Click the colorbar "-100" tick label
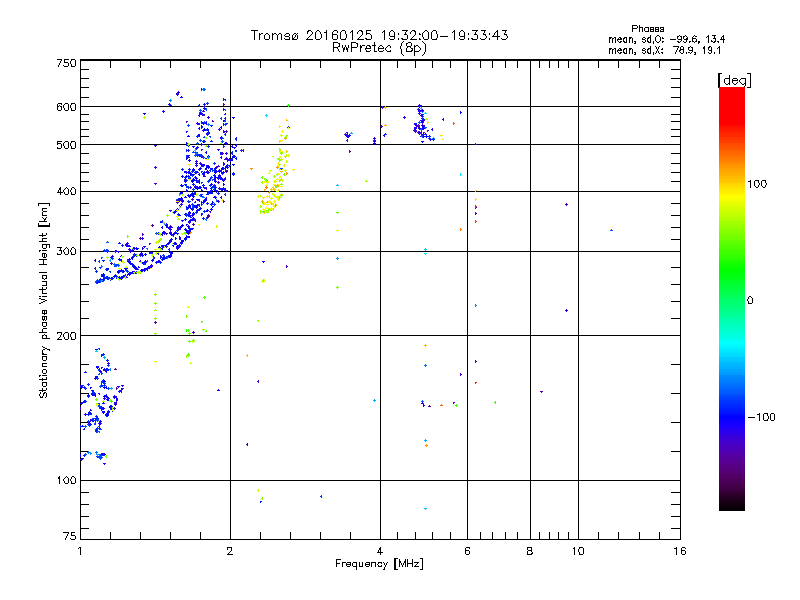 [x=761, y=417]
